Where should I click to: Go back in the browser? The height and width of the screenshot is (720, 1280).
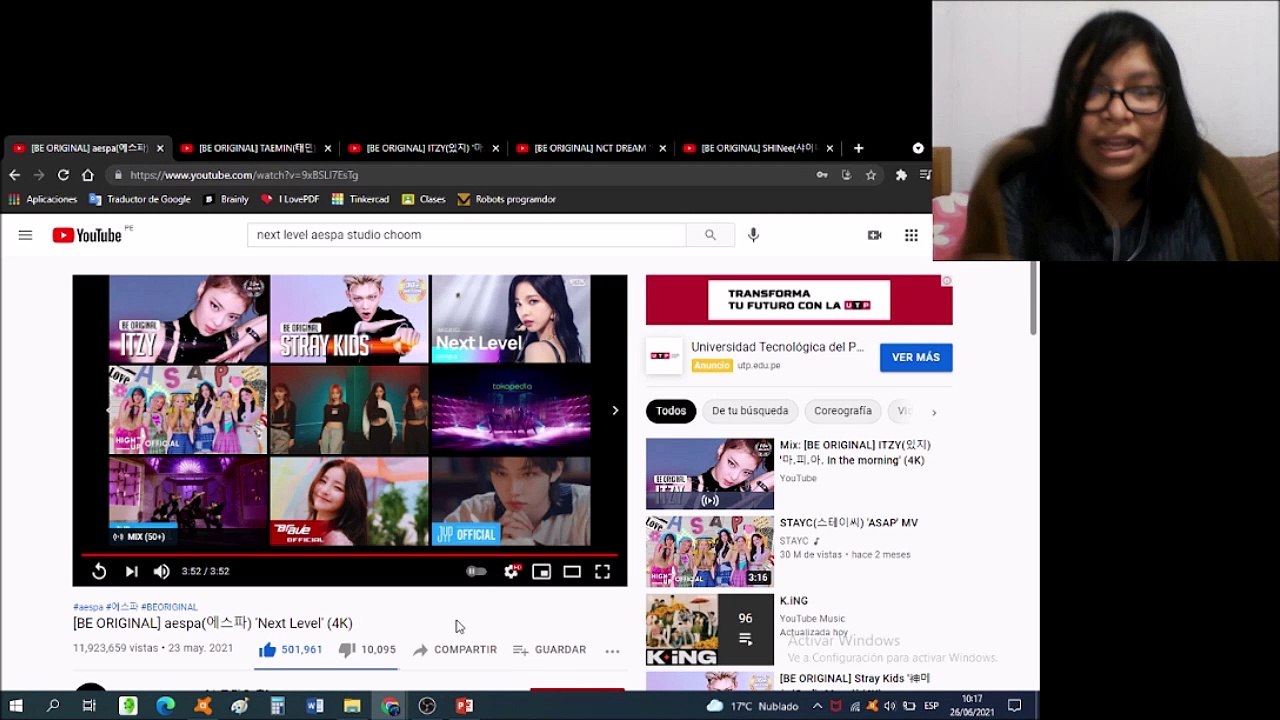click(x=15, y=175)
